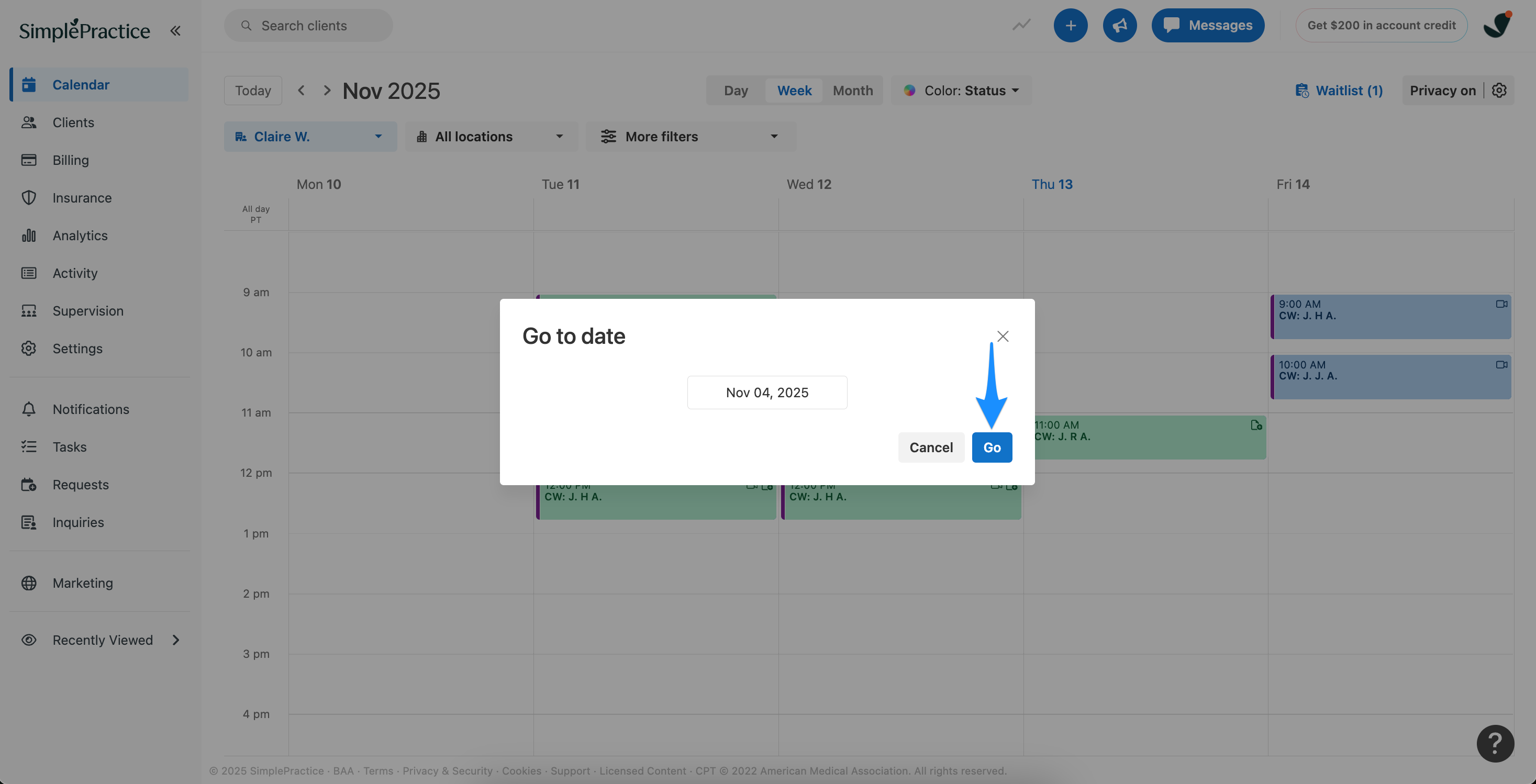1536x784 pixels.
Task: Click Mon 10 column header
Action: tap(319, 184)
